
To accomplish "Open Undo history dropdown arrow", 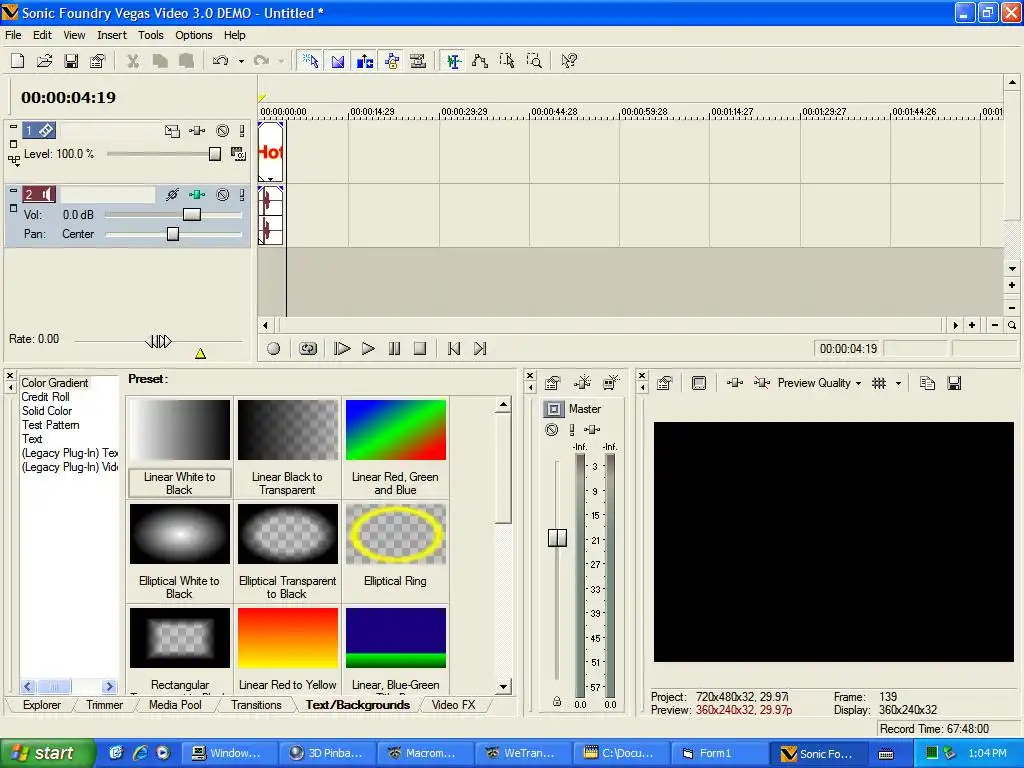I will click(x=241, y=61).
